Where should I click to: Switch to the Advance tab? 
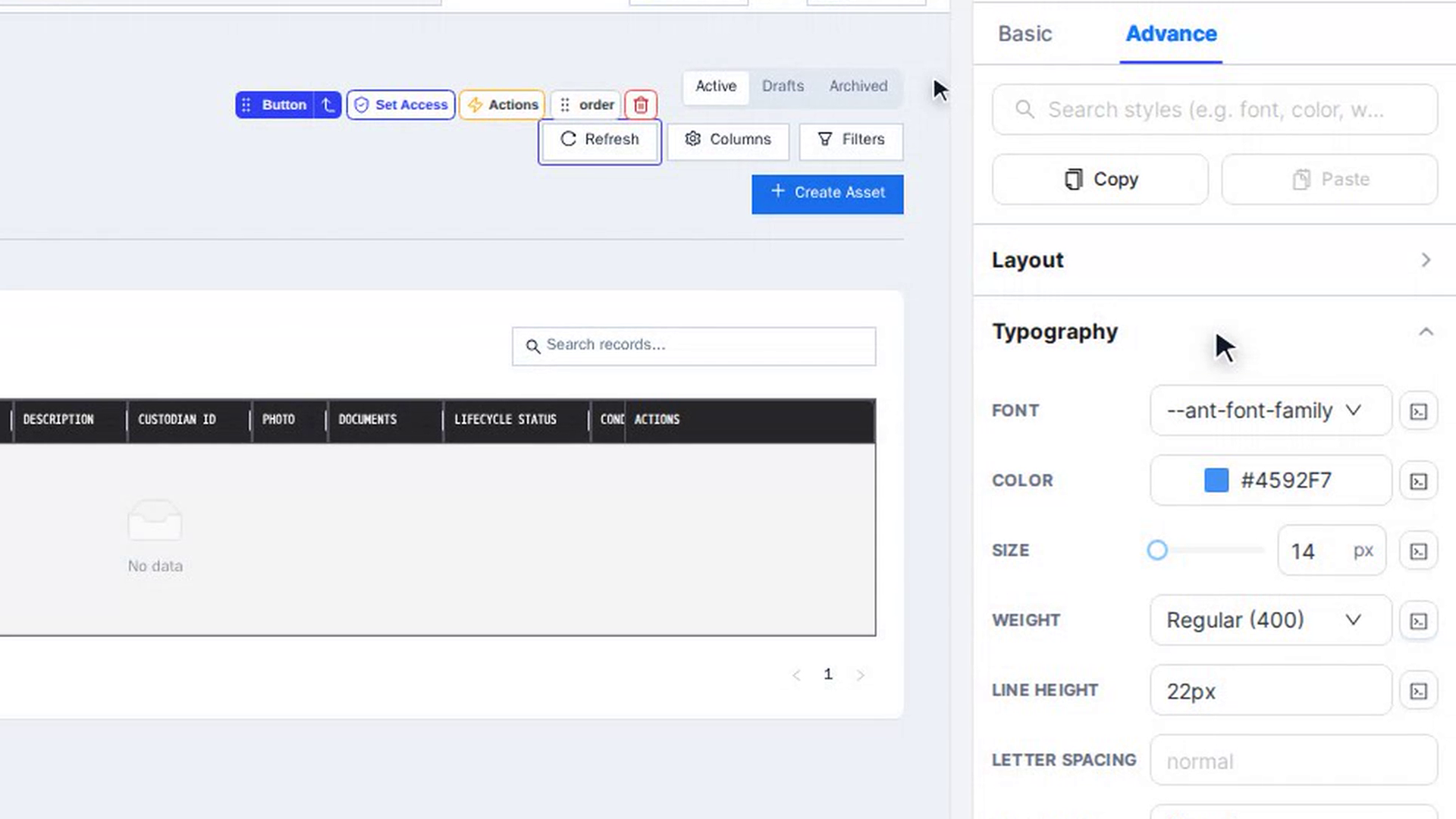1171,33
